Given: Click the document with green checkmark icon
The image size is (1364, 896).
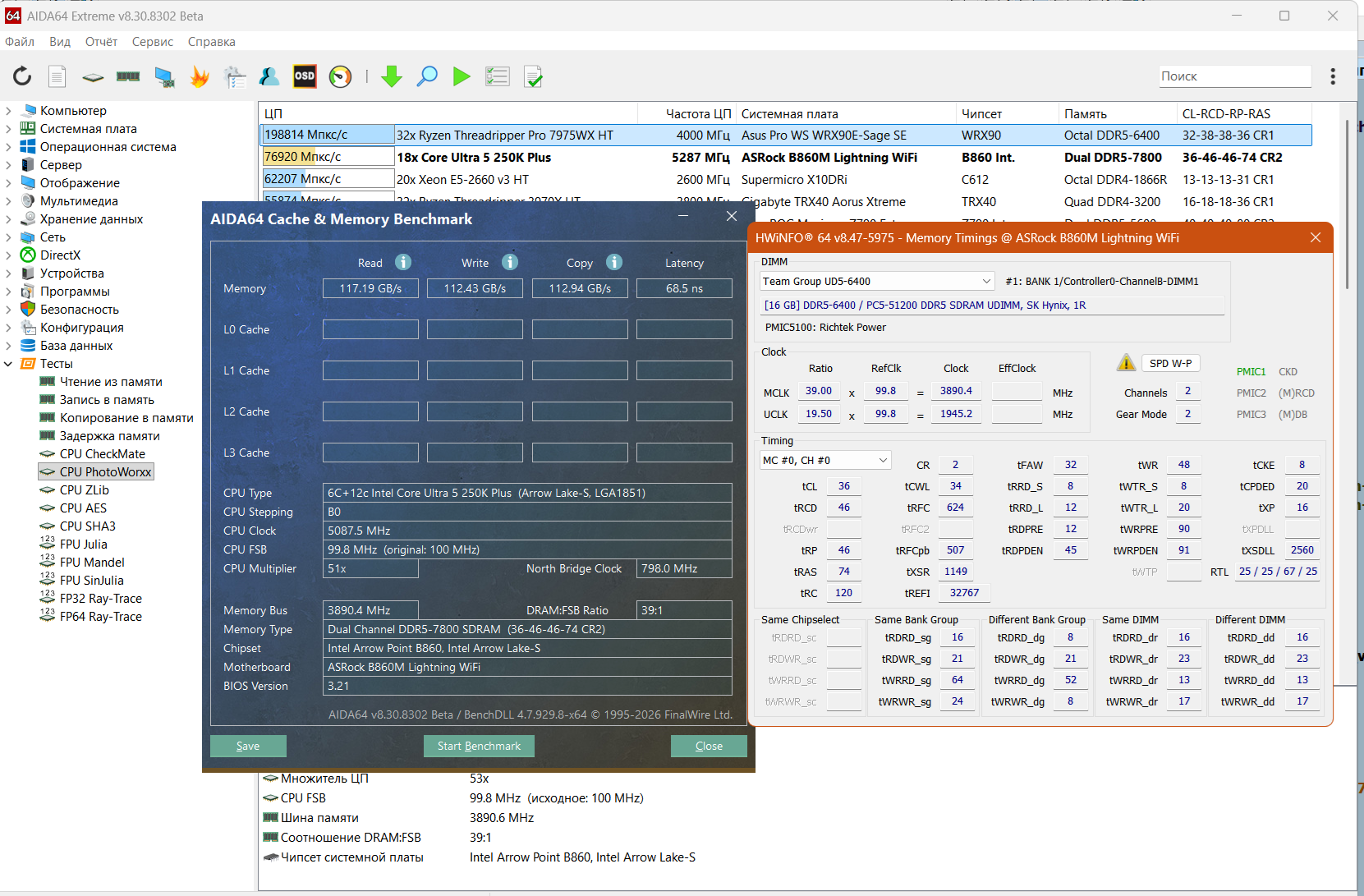Looking at the screenshot, I should pos(533,76).
